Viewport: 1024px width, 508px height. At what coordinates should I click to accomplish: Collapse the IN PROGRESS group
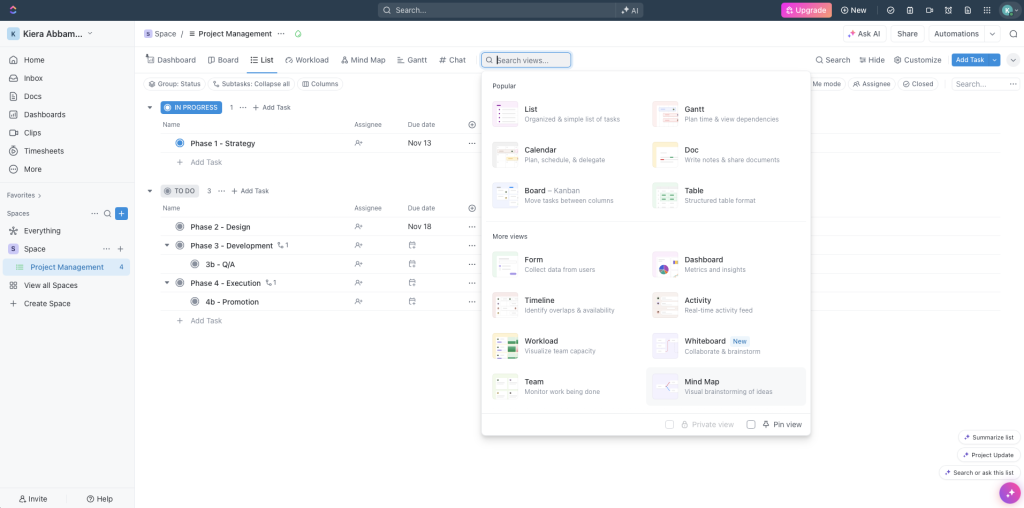[150, 108]
